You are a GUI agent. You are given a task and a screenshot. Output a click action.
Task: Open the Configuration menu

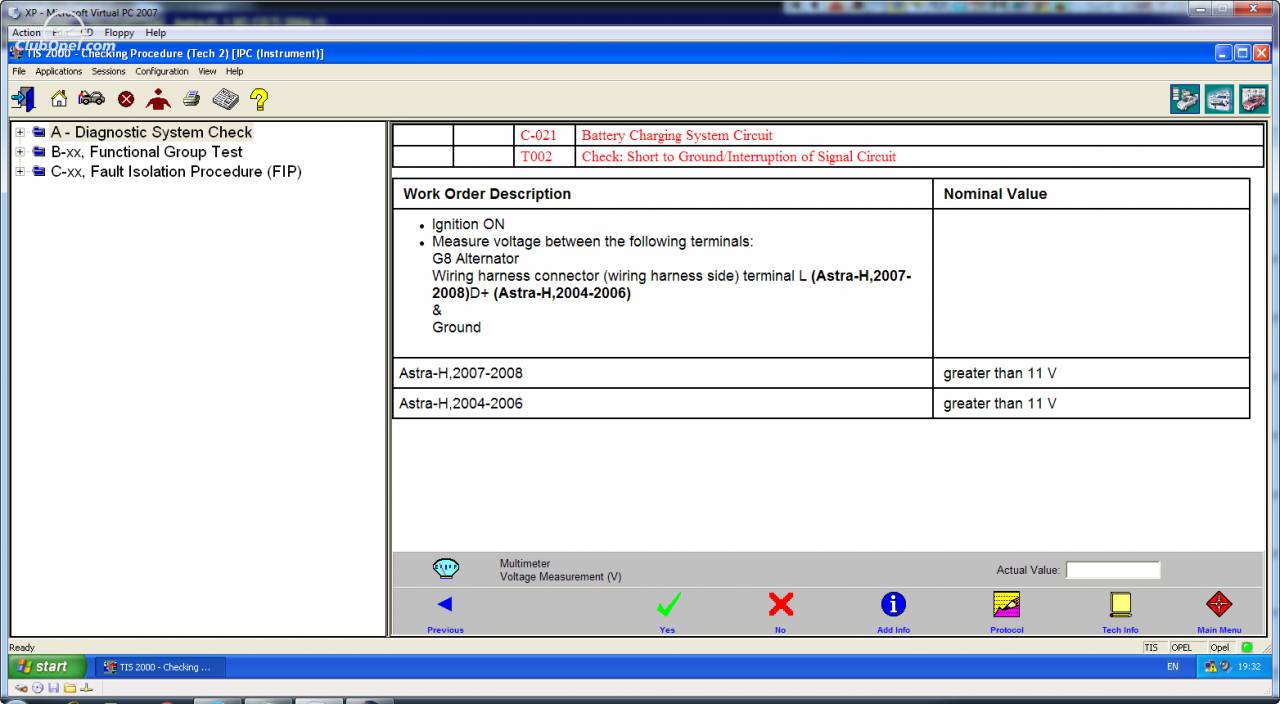[x=162, y=72]
